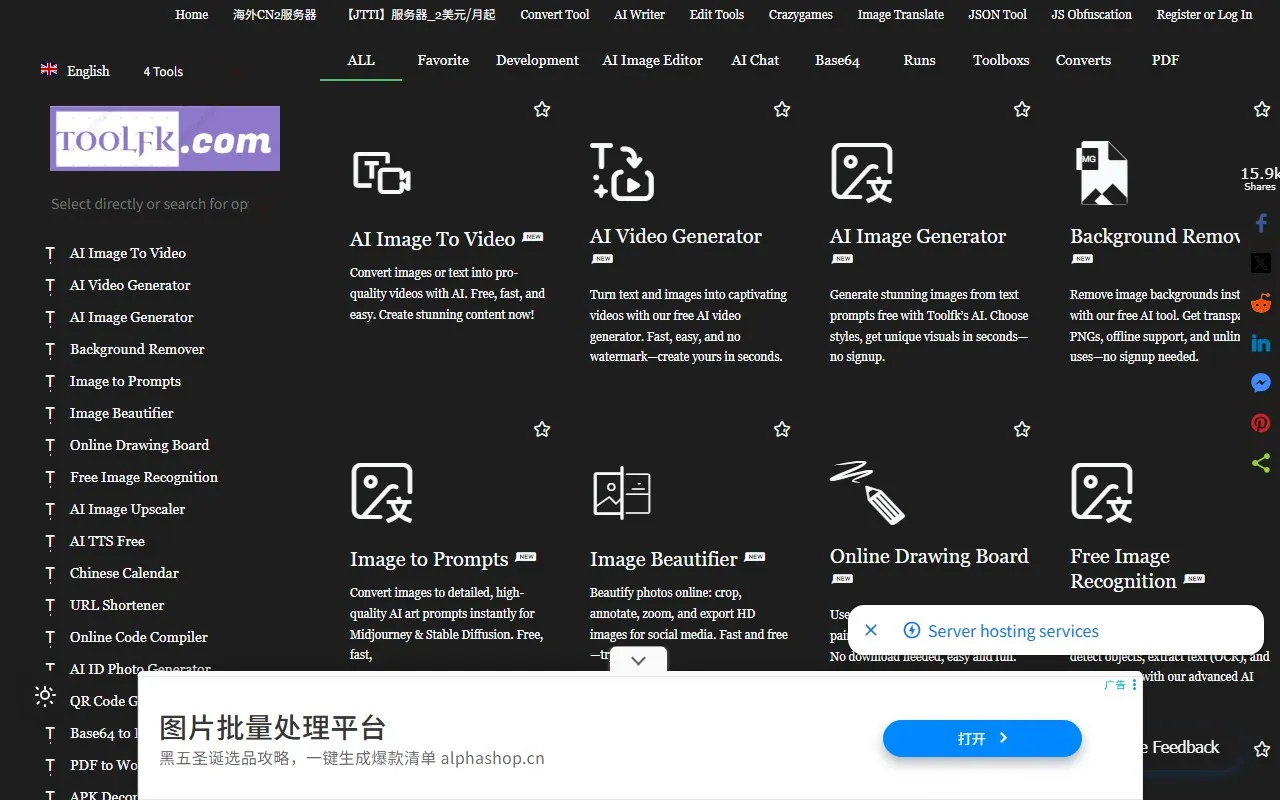This screenshot has width=1280, height=800.
Task: Share via the LinkedIn icon
Action: coord(1261,343)
